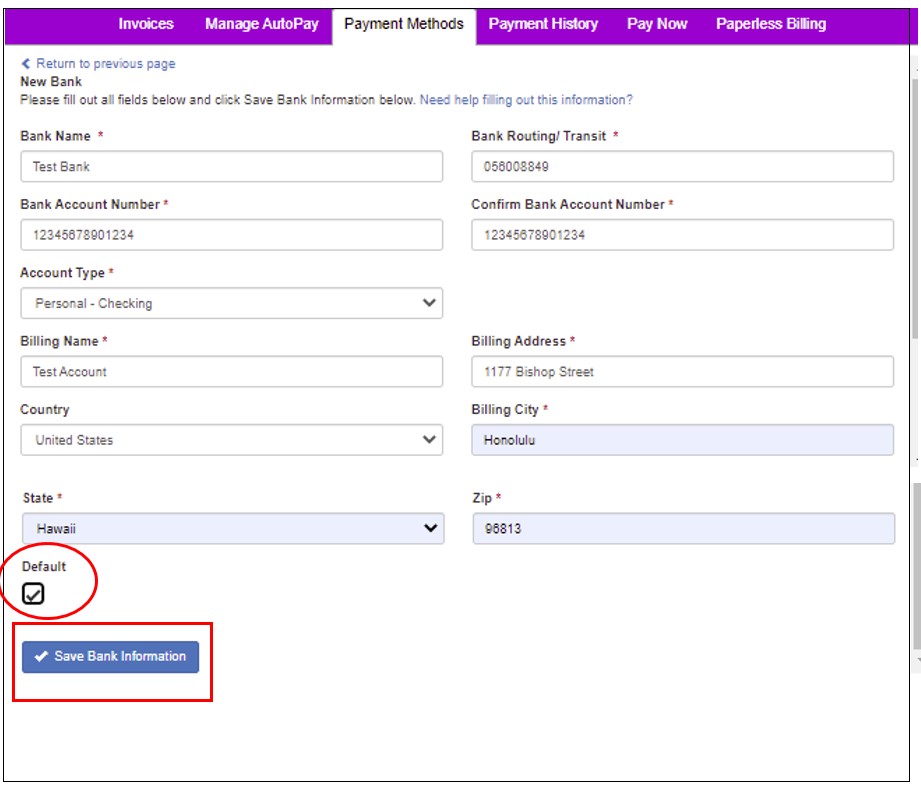
Task: Select the Billing City field containing Honolulu
Action: [x=683, y=440]
